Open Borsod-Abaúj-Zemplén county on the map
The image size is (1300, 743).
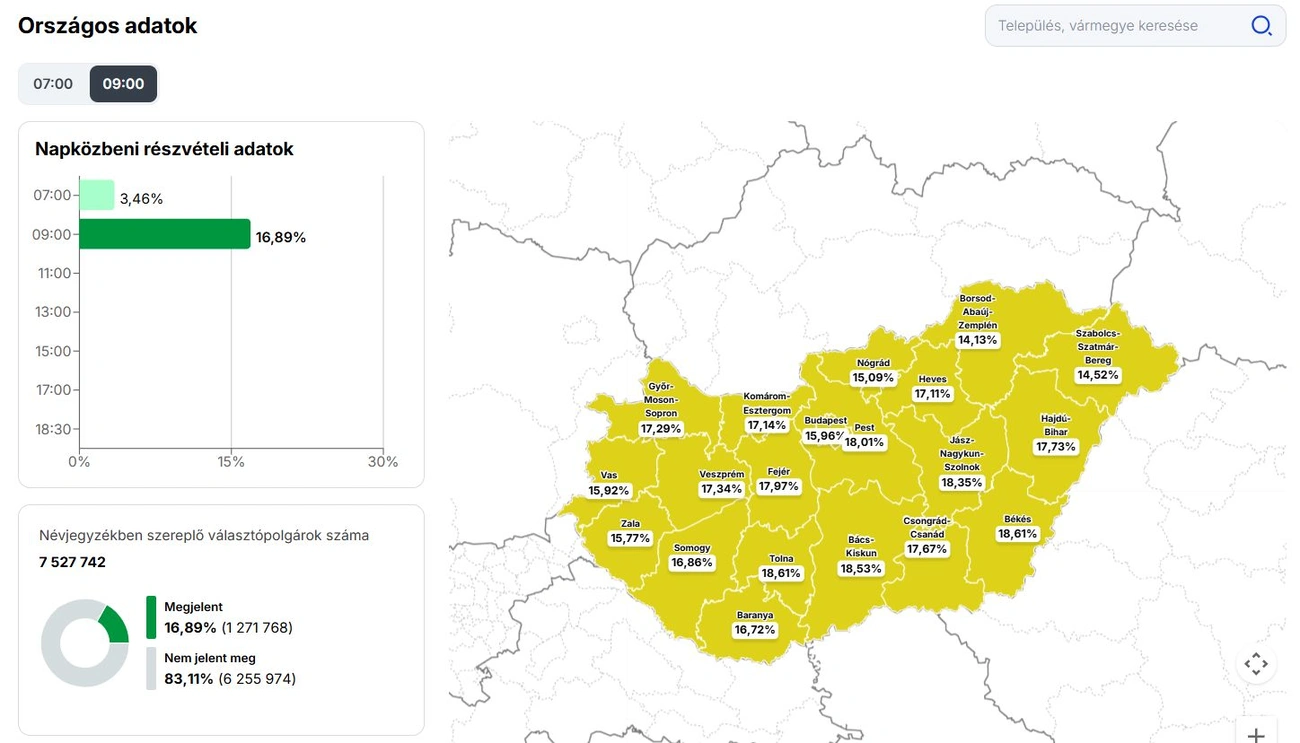point(977,320)
